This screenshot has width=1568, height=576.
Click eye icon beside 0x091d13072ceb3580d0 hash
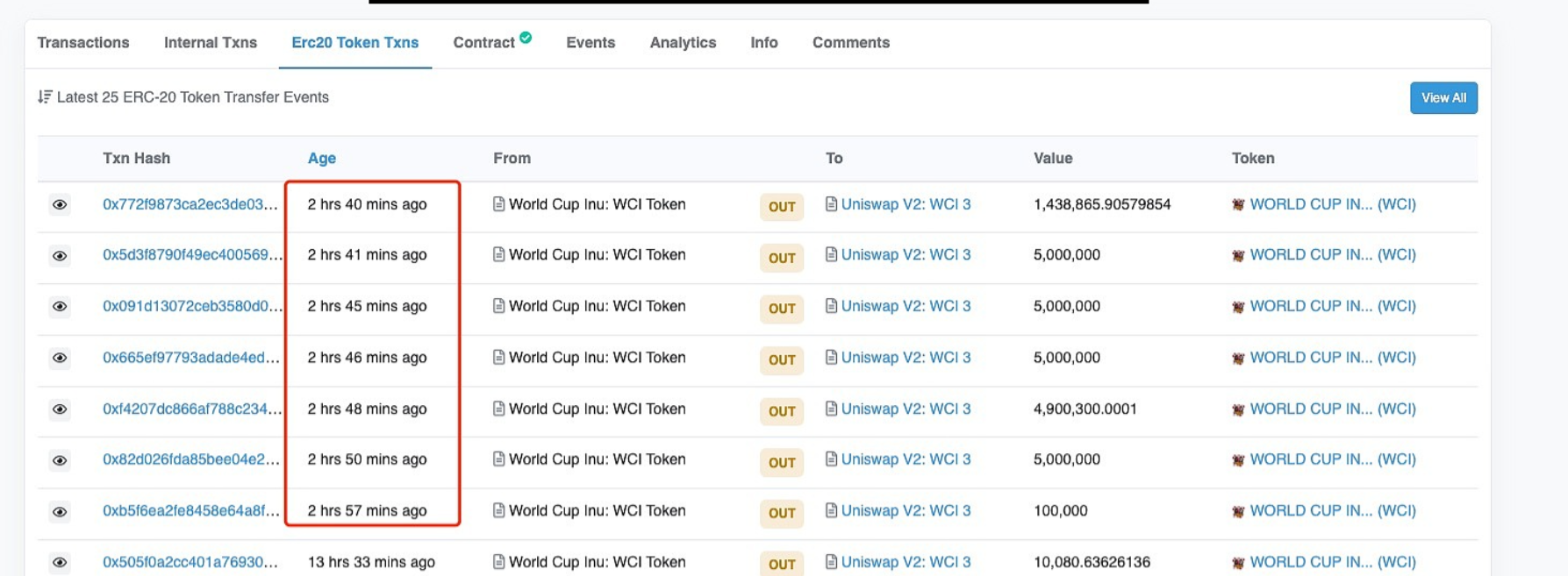click(60, 307)
